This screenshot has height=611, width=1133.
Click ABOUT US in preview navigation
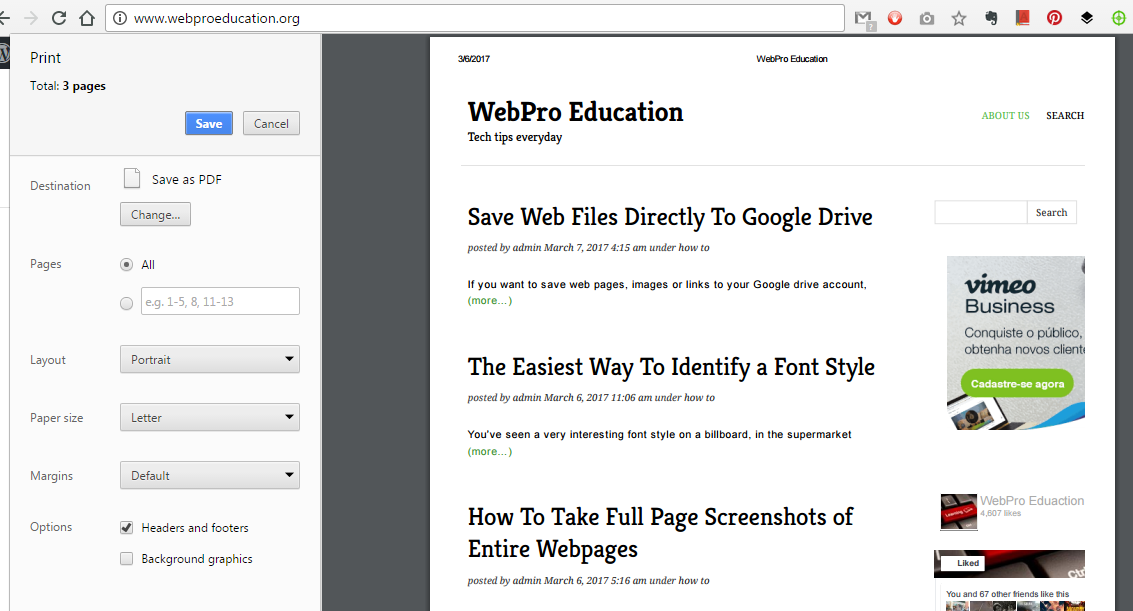coord(1005,116)
